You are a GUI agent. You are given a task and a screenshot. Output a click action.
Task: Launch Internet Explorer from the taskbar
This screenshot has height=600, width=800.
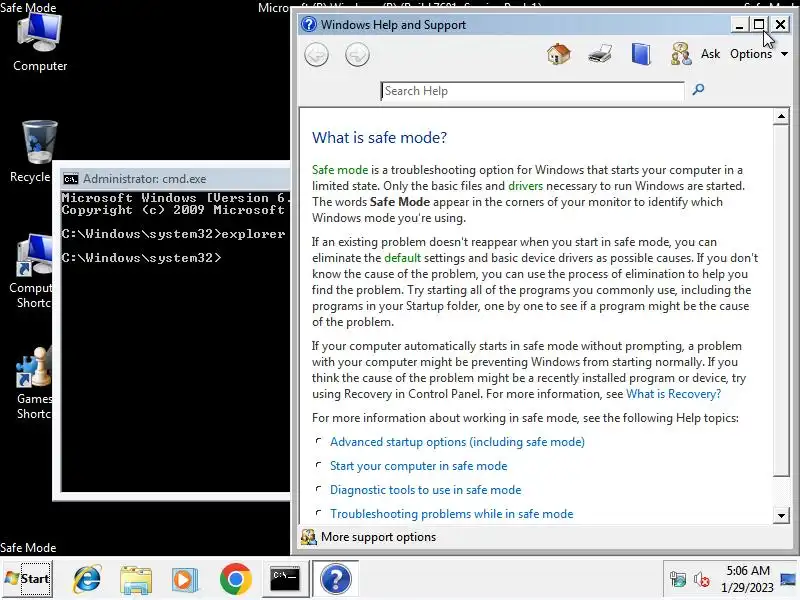pos(87,580)
